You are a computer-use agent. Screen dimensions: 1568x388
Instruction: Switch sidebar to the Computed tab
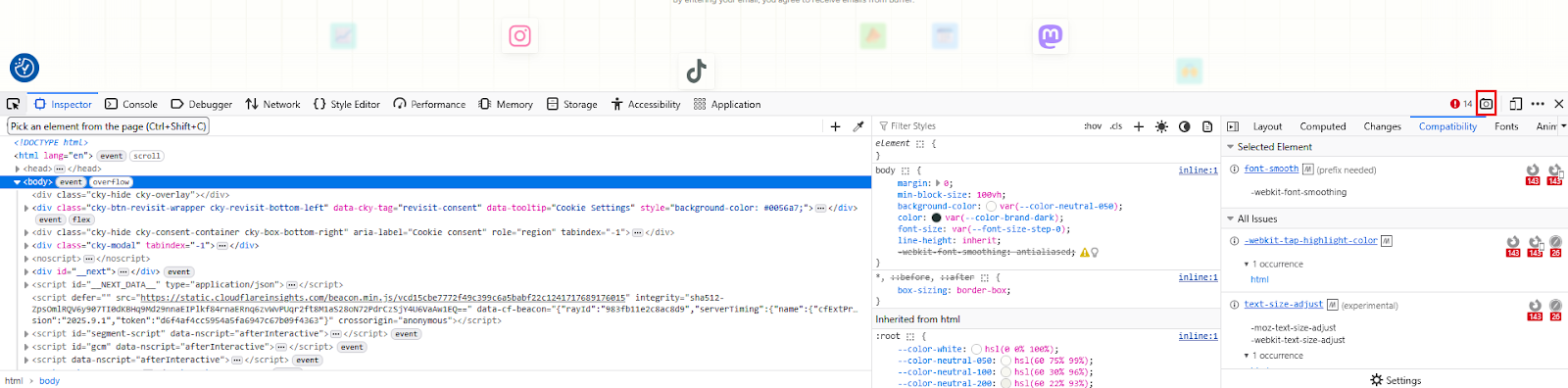pyautogui.click(x=1323, y=126)
